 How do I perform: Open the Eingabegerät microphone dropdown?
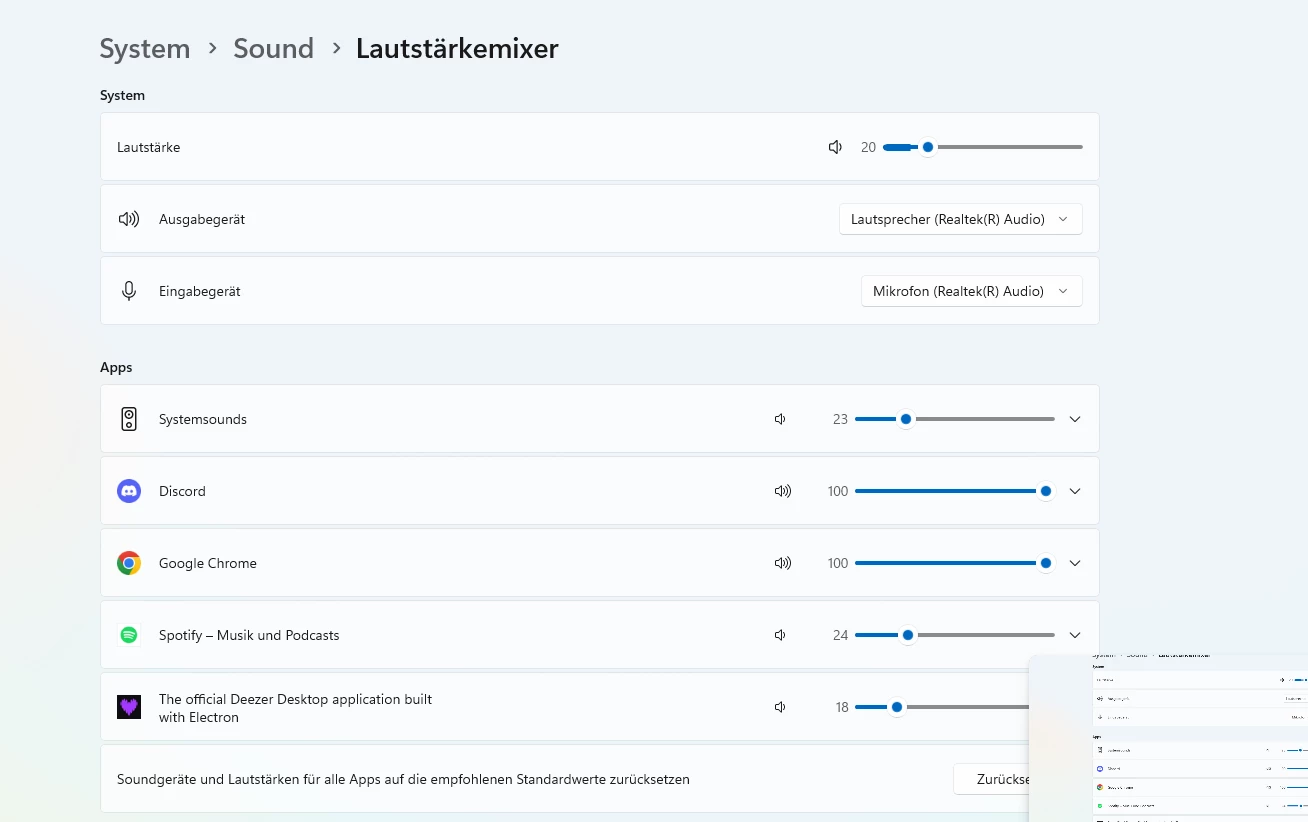pyautogui.click(x=971, y=291)
